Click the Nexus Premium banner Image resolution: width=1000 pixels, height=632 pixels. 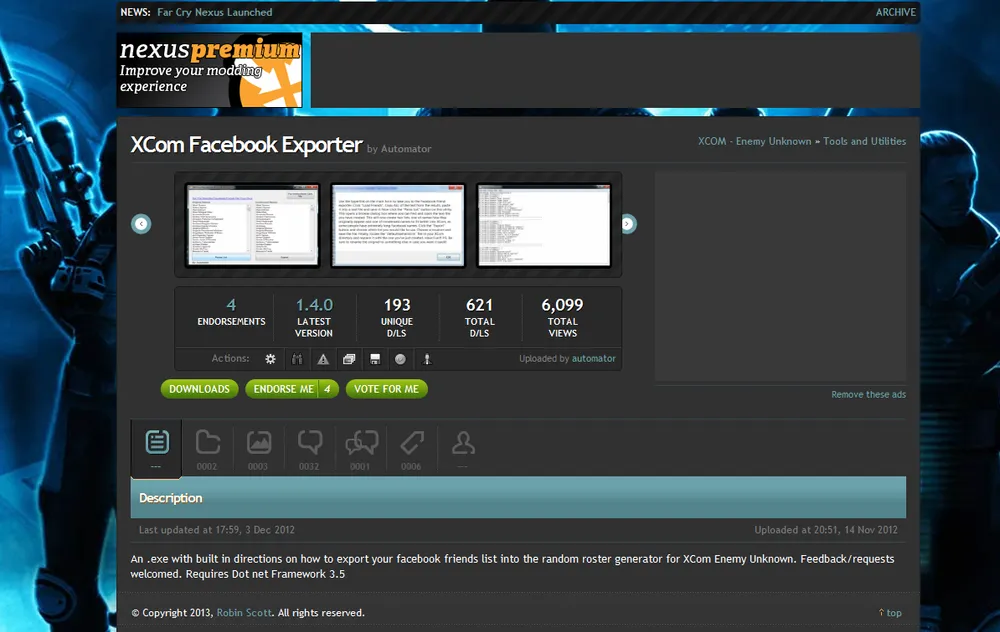210,70
